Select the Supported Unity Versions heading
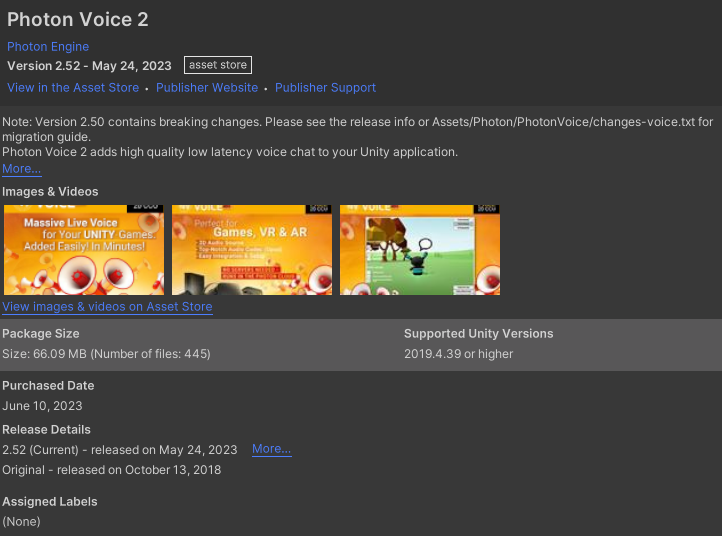Viewport: 722px width, 536px height. (478, 333)
